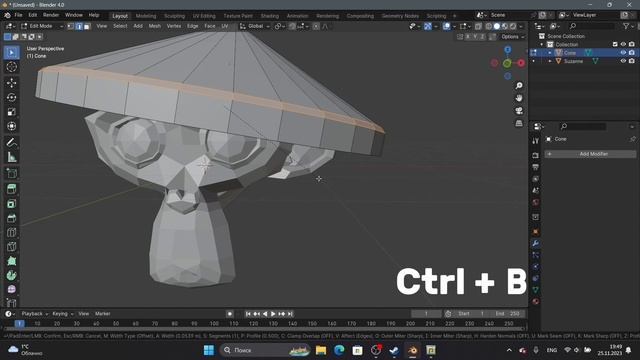Image resolution: width=640 pixels, height=360 pixels.
Task: Select the Spin tool
Action: (x=11, y=275)
